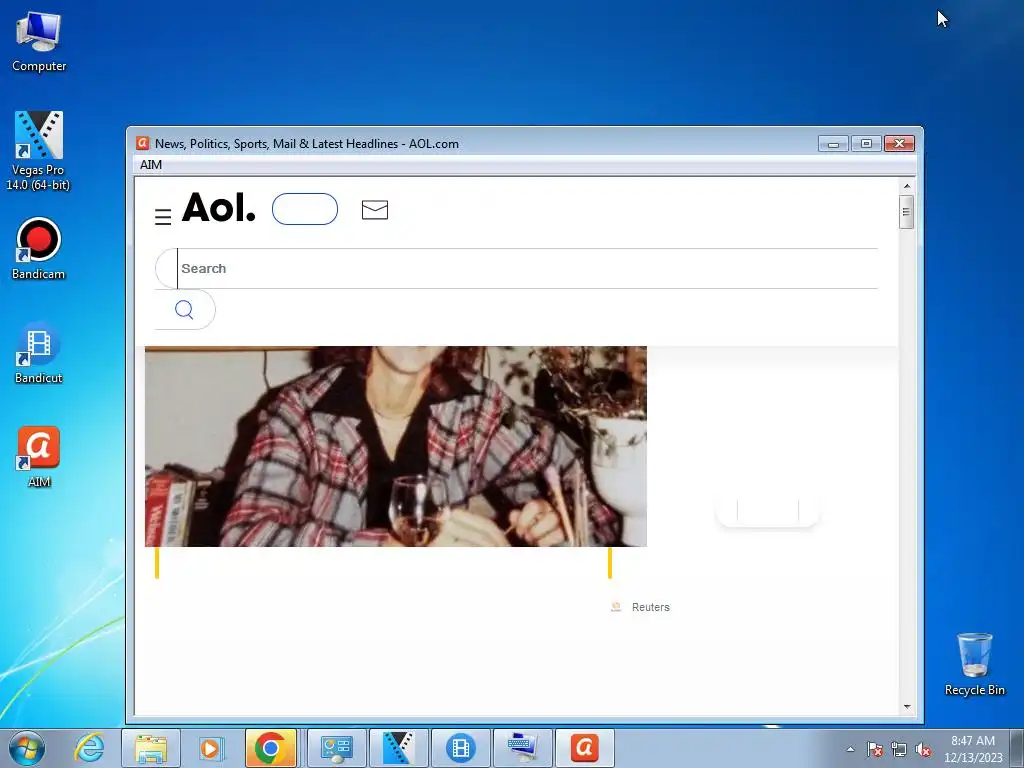Image resolution: width=1024 pixels, height=768 pixels.
Task: Switch to Google Chrome in the taskbar
Action: [x=270, y=748]
